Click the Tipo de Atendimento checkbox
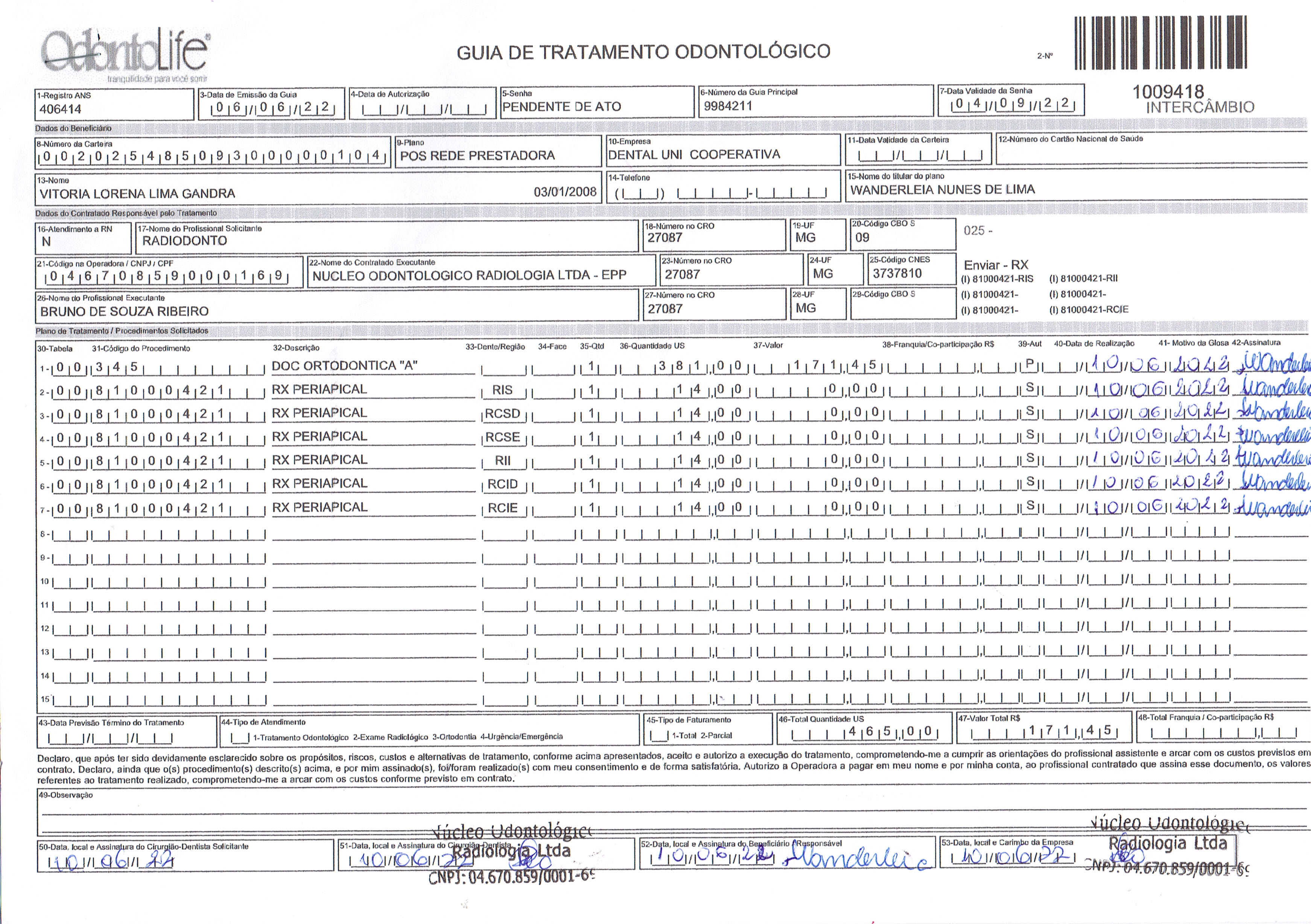 coord(240,738)
